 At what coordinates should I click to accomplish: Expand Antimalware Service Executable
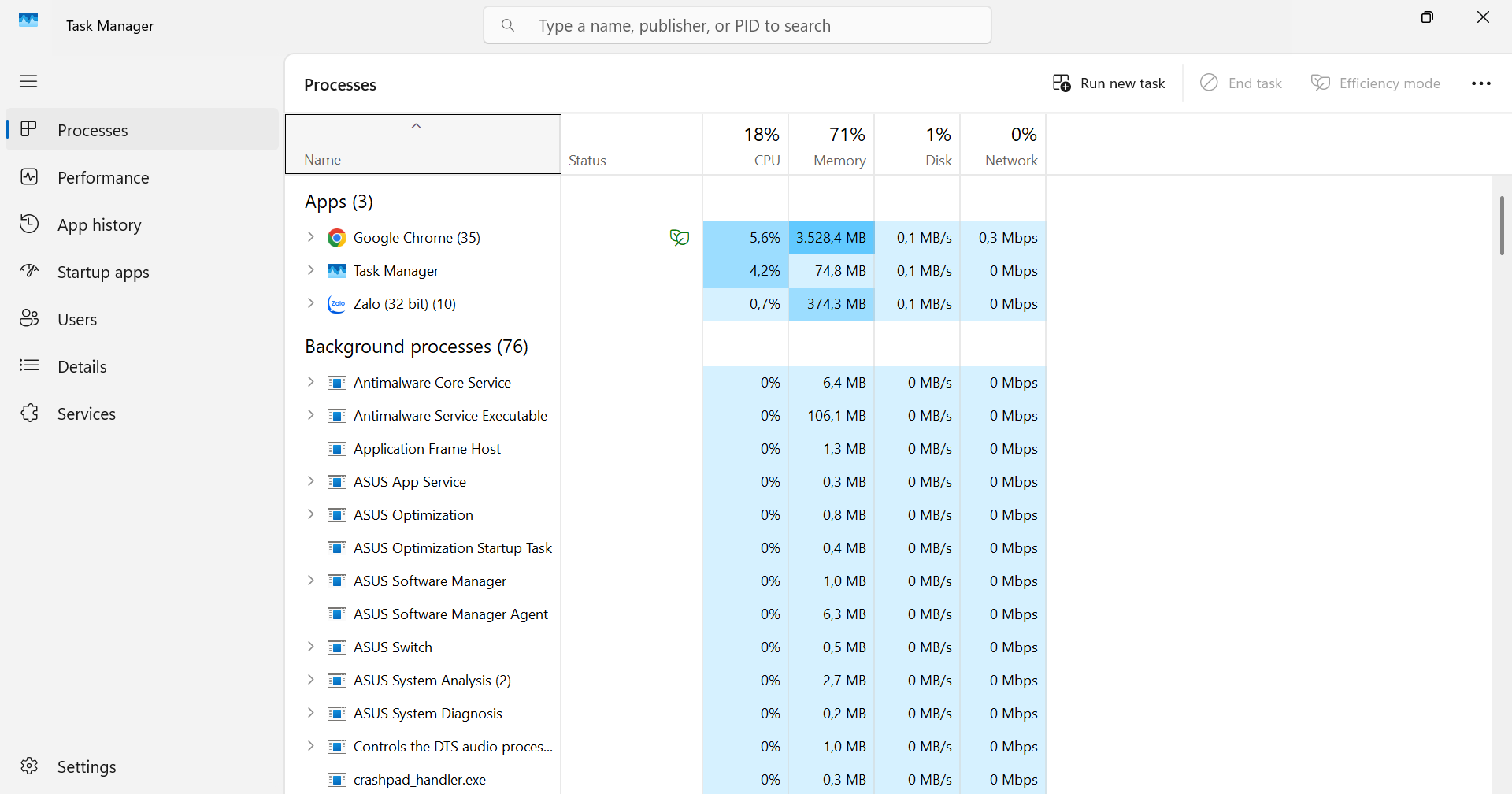[311, 415]
